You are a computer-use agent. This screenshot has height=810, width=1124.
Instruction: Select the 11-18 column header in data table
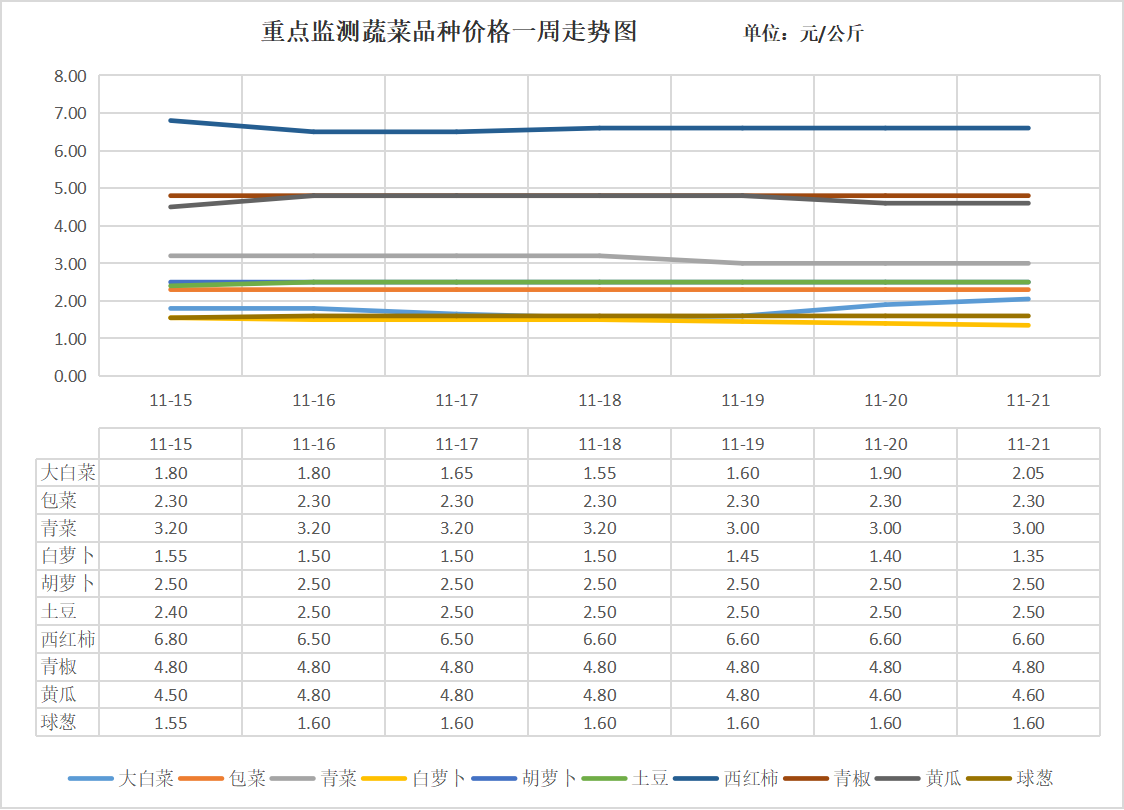[599, 444]
